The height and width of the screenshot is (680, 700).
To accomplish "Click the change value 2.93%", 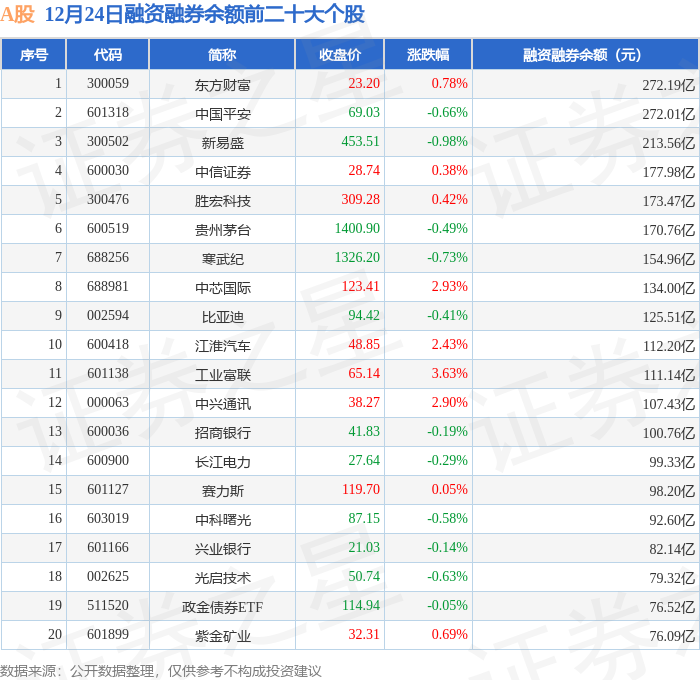I will coord(450,287).
